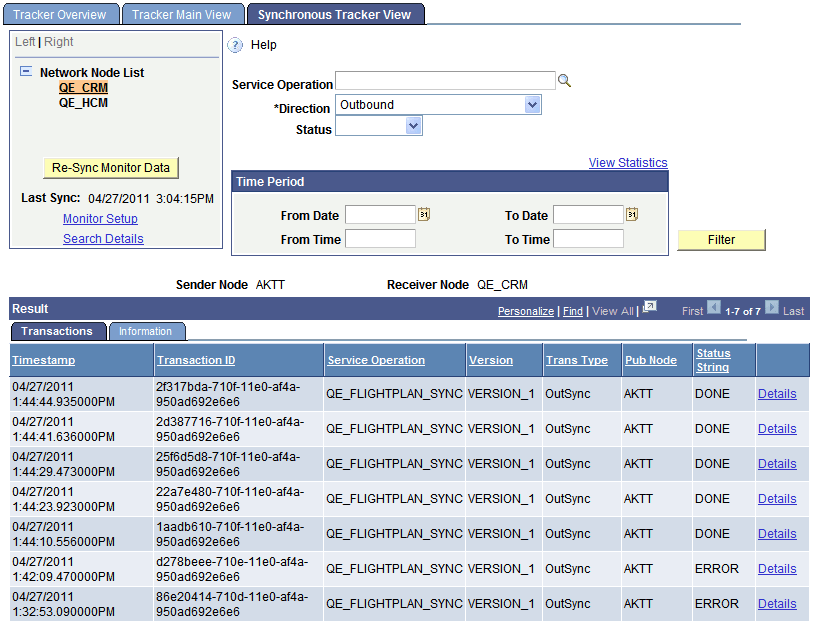The height and width of the screenshot is (631, 818).
Task: Select the QE_HCM network node
Action: (x=83, y=100)
